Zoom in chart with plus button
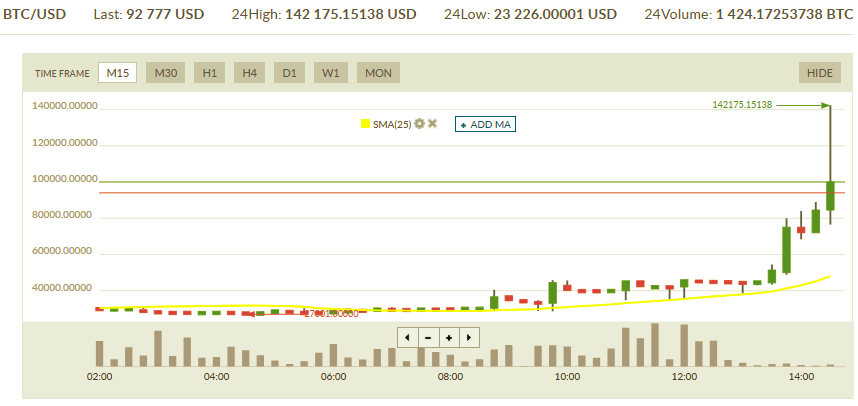This screenshot has width=858, height=406. point(449,337)
